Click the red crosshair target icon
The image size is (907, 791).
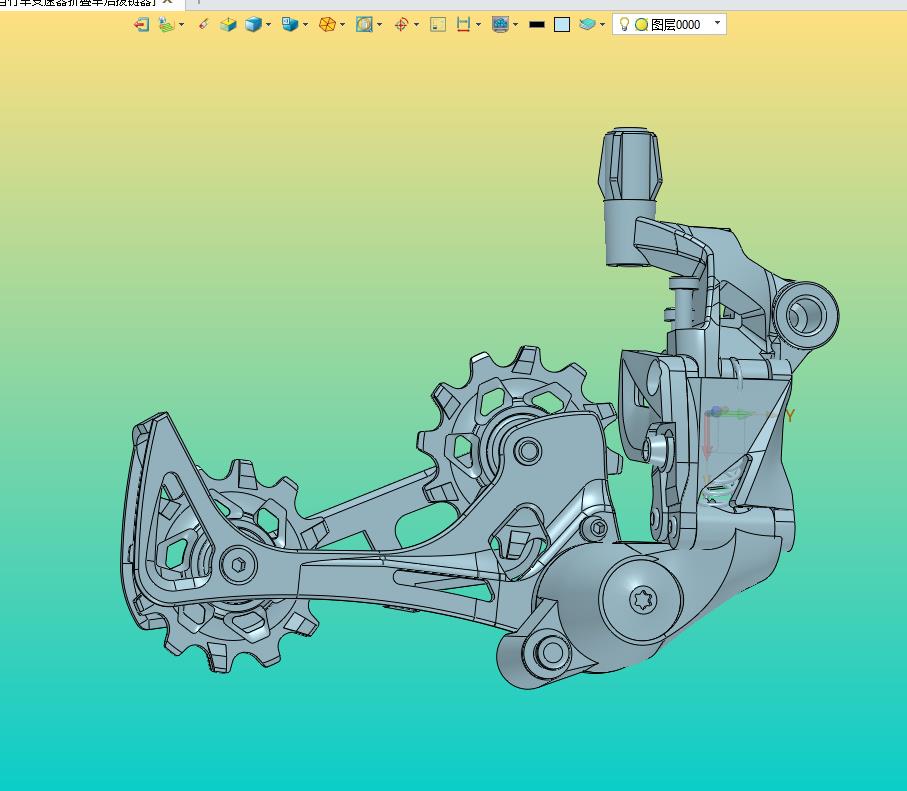(401, 24)
